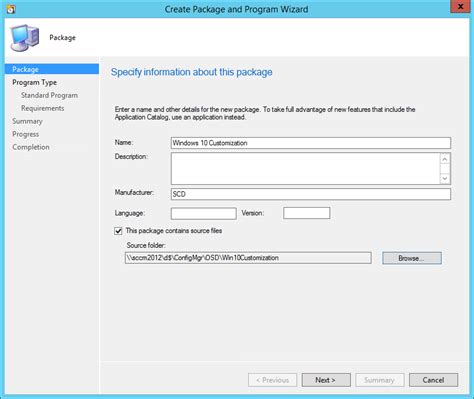Click Description scrollbar up arrow
Image resolution: width=474 pixels, height=399 pixels.
coord(445,159)
